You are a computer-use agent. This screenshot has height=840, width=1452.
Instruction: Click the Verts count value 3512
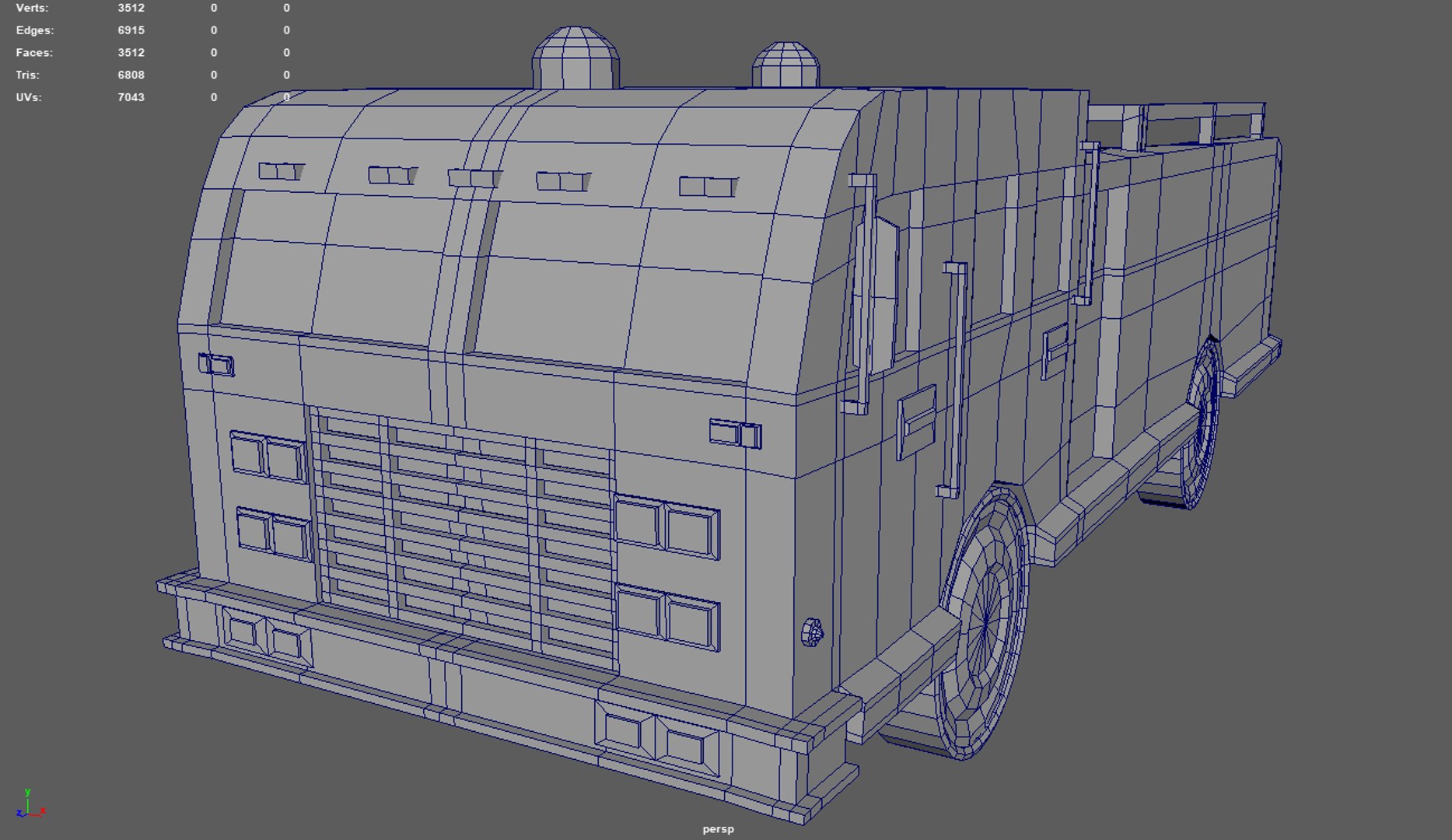(131, 8)
